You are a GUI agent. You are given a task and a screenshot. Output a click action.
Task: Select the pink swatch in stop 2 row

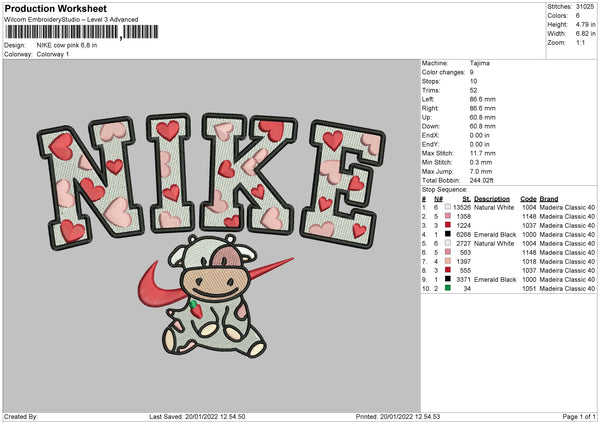448,216
